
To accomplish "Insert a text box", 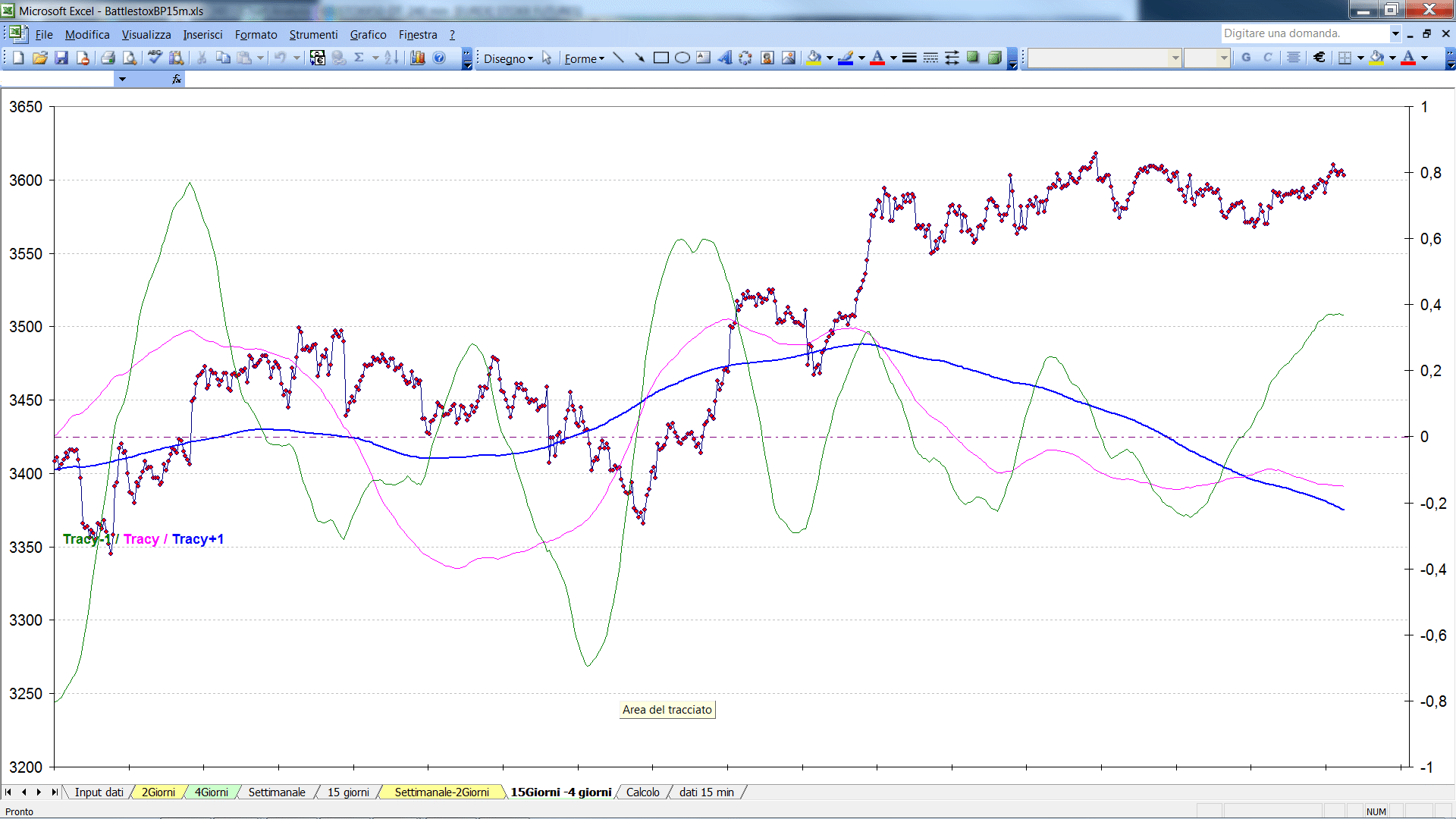I will click(703, 58).
